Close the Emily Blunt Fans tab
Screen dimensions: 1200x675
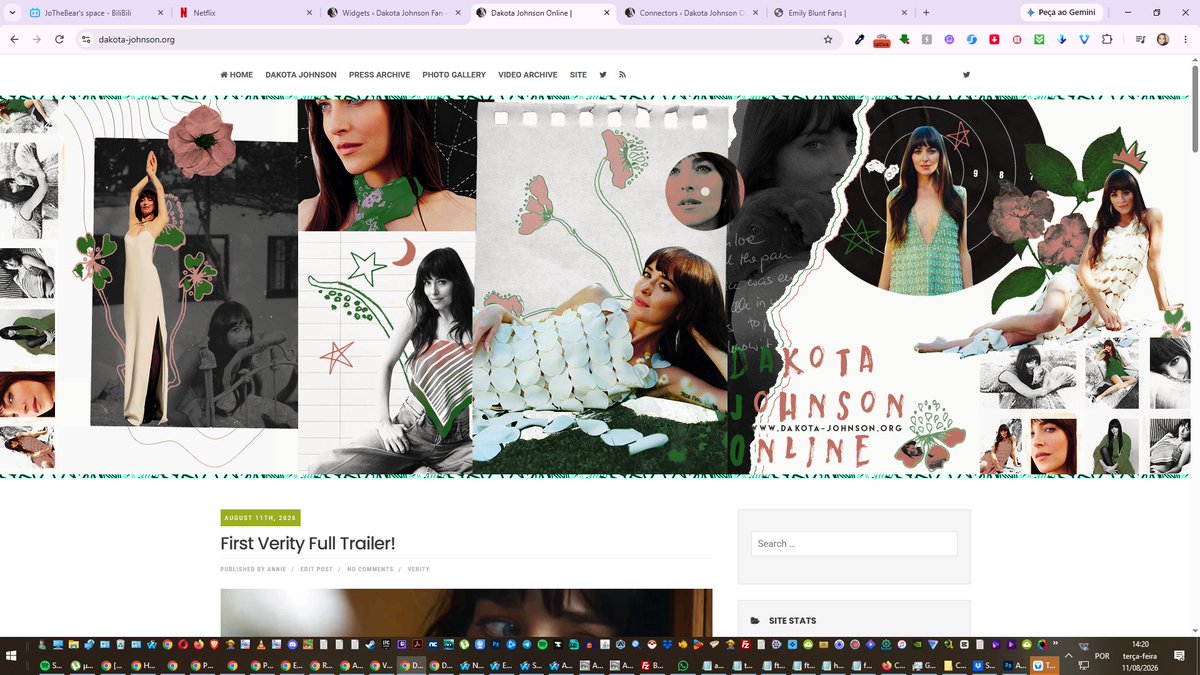click(x=904, y=13)
